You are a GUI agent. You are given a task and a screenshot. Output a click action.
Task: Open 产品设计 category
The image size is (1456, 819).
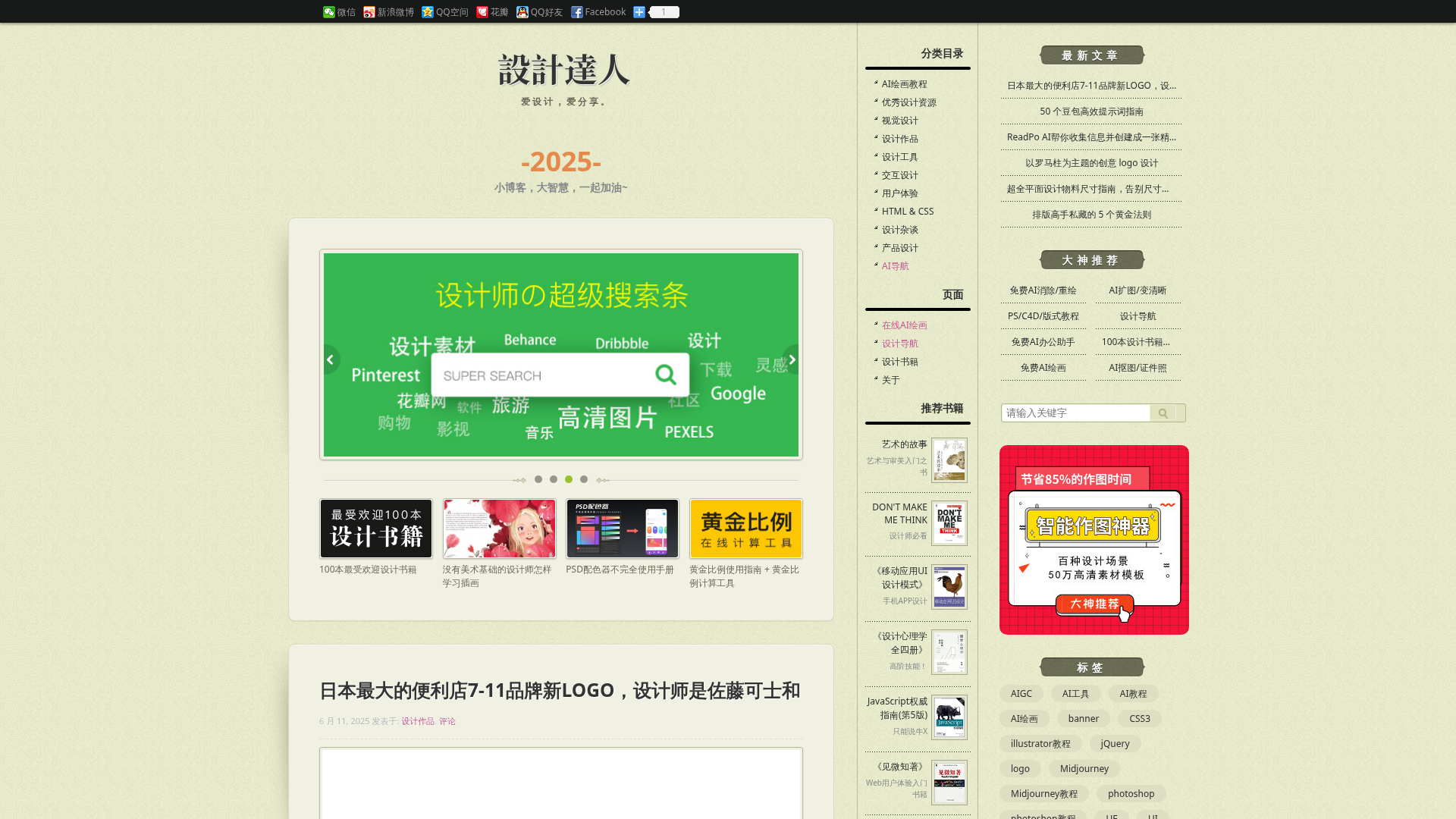(899, 248)
